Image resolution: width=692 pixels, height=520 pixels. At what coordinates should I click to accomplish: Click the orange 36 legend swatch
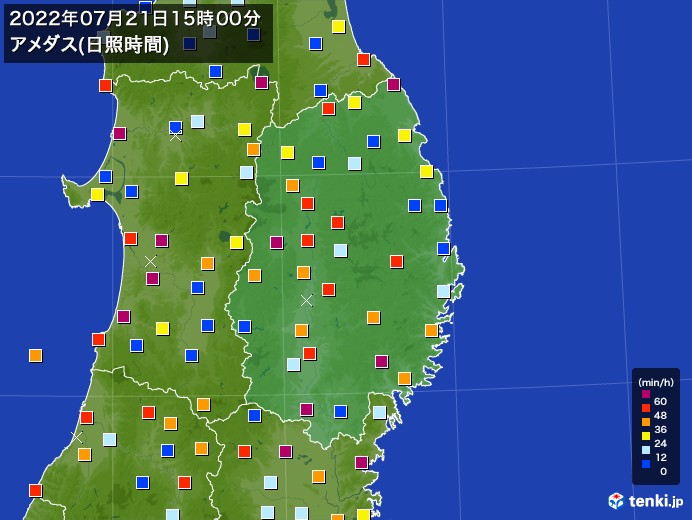pos(646,422)
